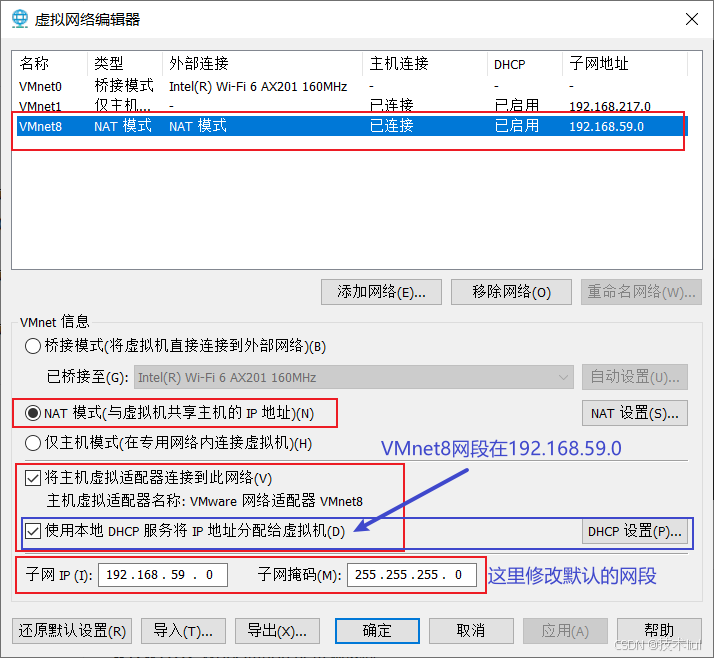Select the NAT 模式 radio button
Viewport: 714px width, 658px height.
coord(33,413)
